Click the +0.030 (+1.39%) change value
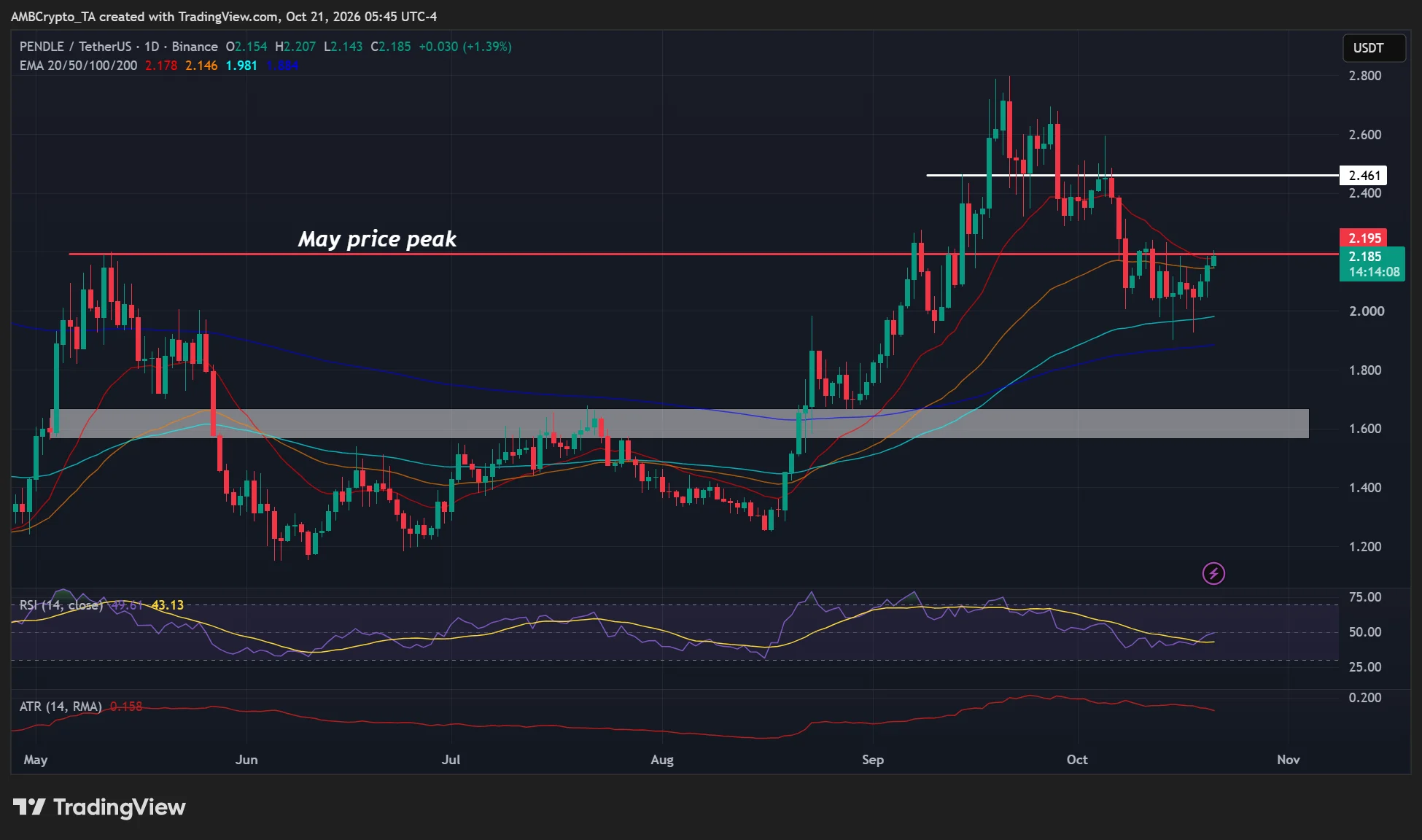Viewport: 1422px width, 840px height. tap(465, 47)
